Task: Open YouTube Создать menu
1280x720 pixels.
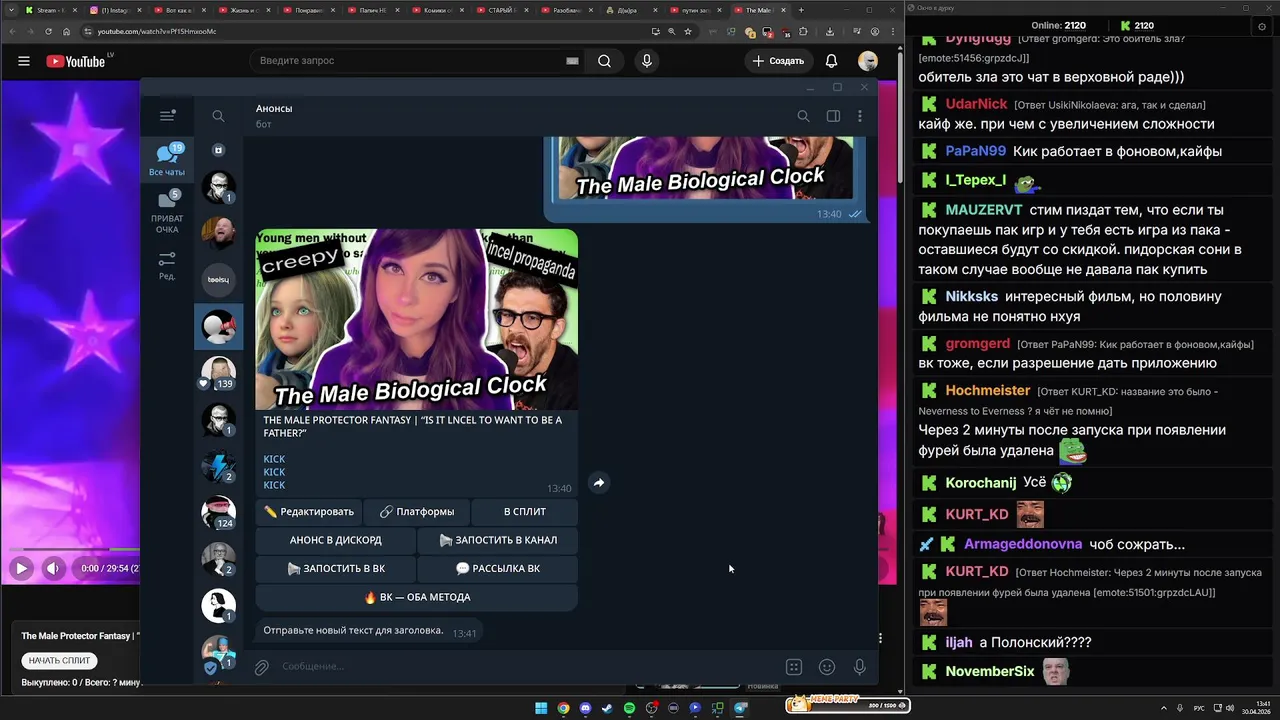Action: click(779, 61)
